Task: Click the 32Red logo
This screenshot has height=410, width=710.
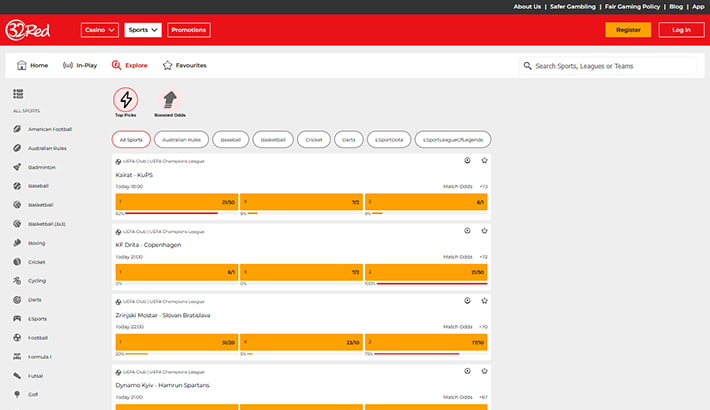Action: point(28,30)
